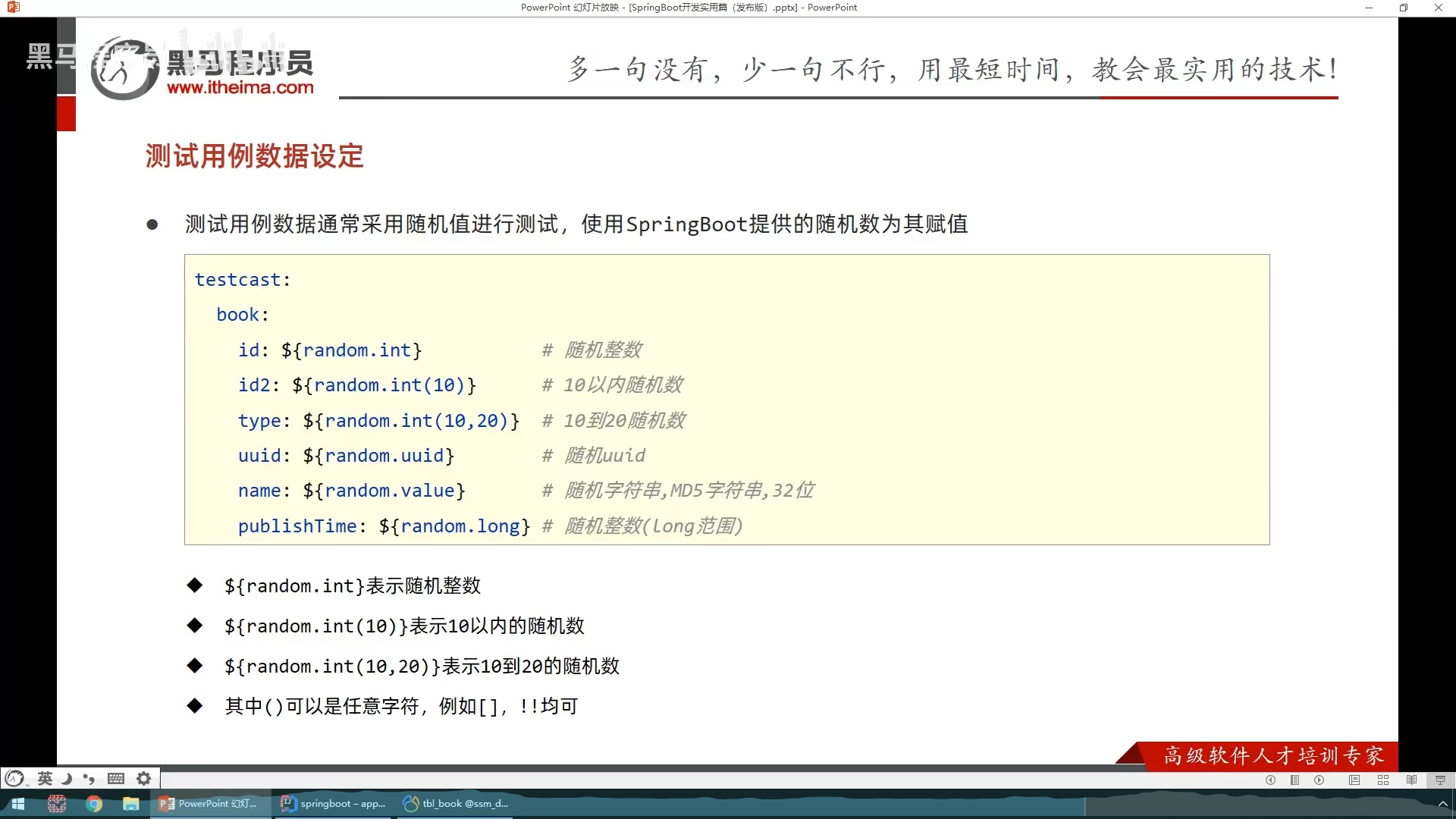Click the slide title 测试用例数据设定

point(254,156)
